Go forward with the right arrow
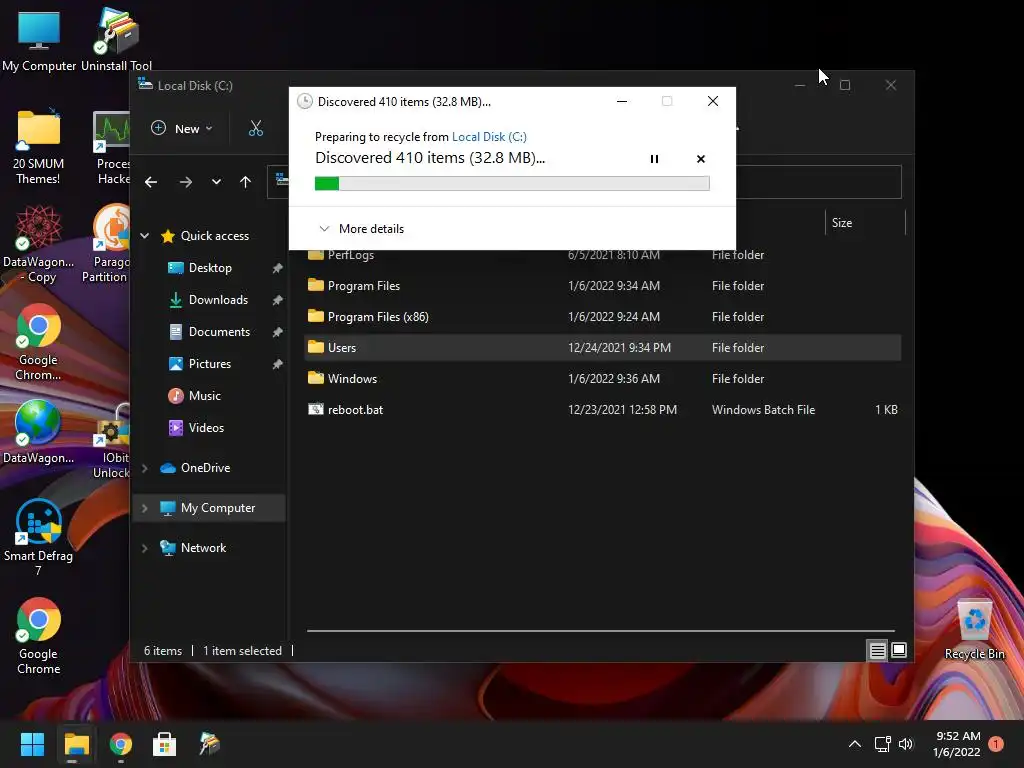This screenshot has height=768, width=1024. pos(186,182)
